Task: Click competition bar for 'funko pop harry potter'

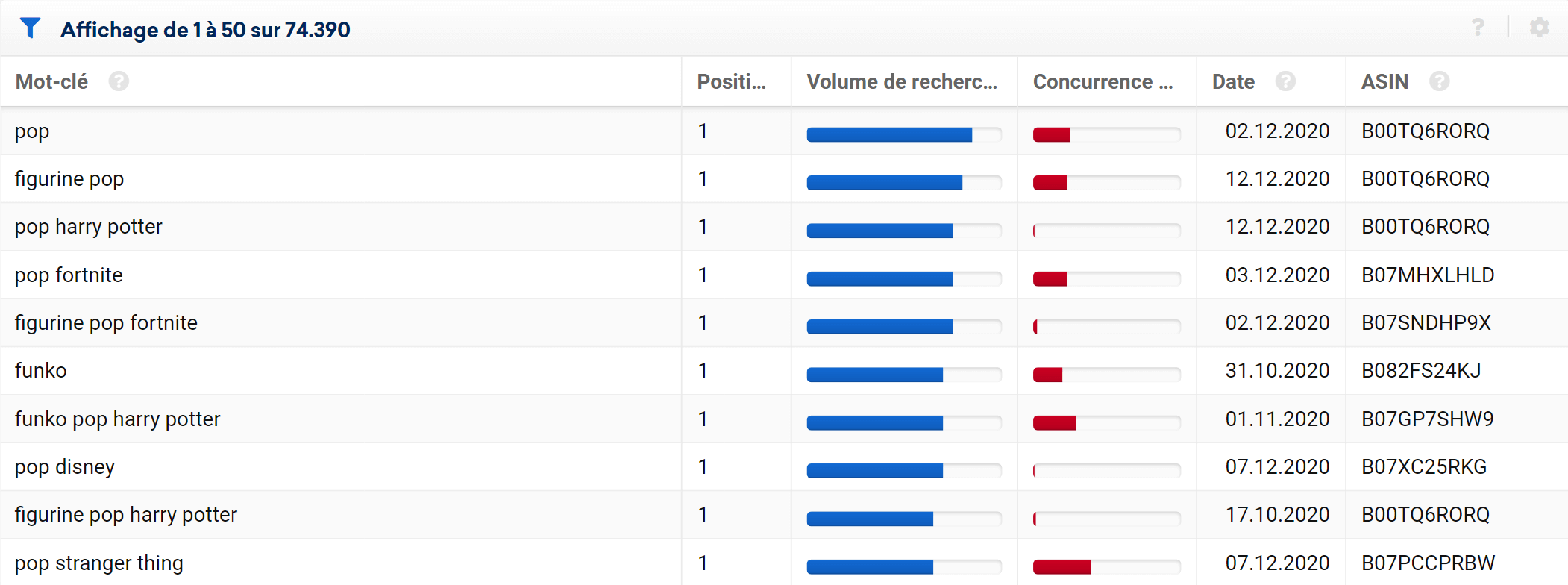Action: click(x=1106, y=423)
